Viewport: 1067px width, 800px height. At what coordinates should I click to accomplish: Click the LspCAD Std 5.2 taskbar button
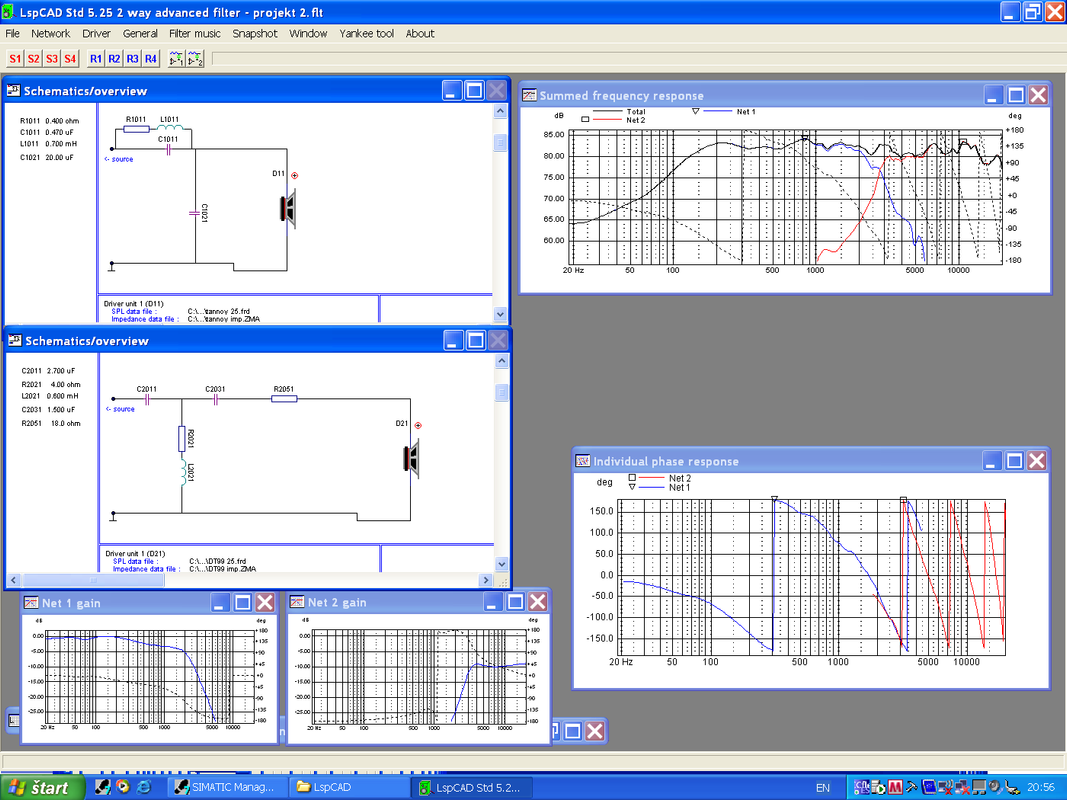471,787
